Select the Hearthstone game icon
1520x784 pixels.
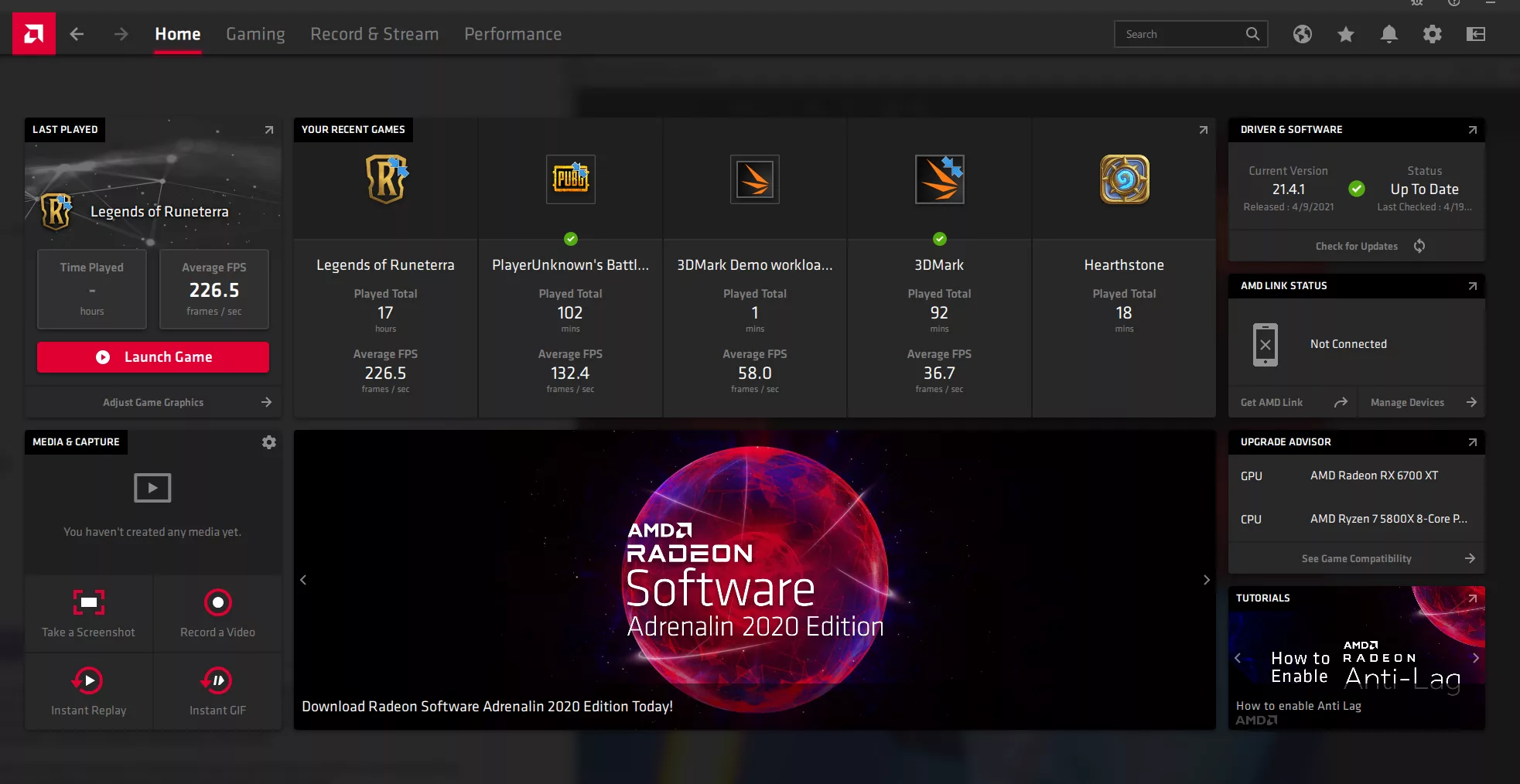click(x=1125, y=179)
